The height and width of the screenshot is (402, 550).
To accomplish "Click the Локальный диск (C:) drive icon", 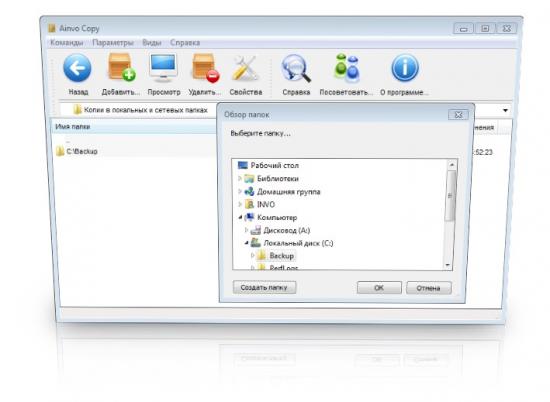I will pyautogui.click(x=256, y=243).
